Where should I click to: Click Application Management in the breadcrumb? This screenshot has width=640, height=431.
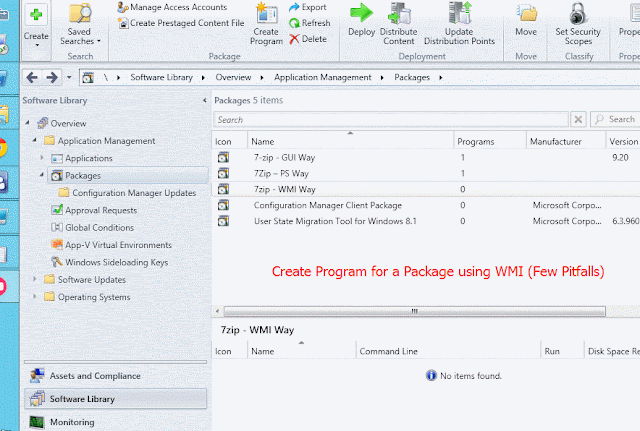coord(322,77)
